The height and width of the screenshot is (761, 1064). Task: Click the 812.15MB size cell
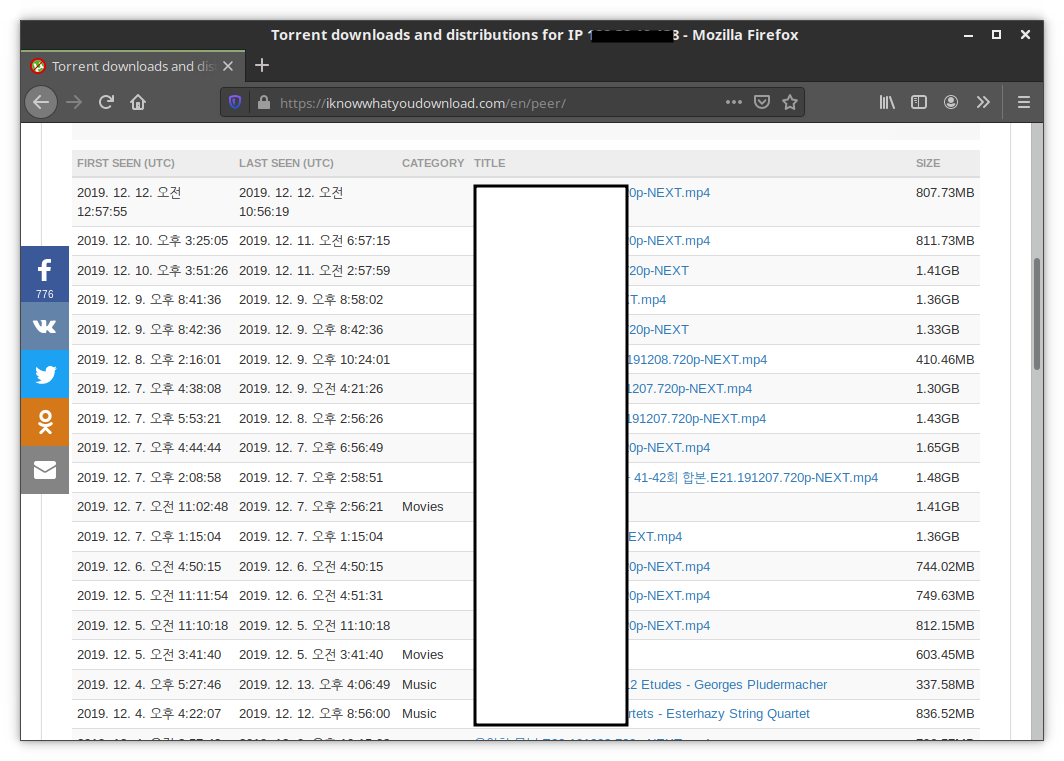[x=945, y=626]
